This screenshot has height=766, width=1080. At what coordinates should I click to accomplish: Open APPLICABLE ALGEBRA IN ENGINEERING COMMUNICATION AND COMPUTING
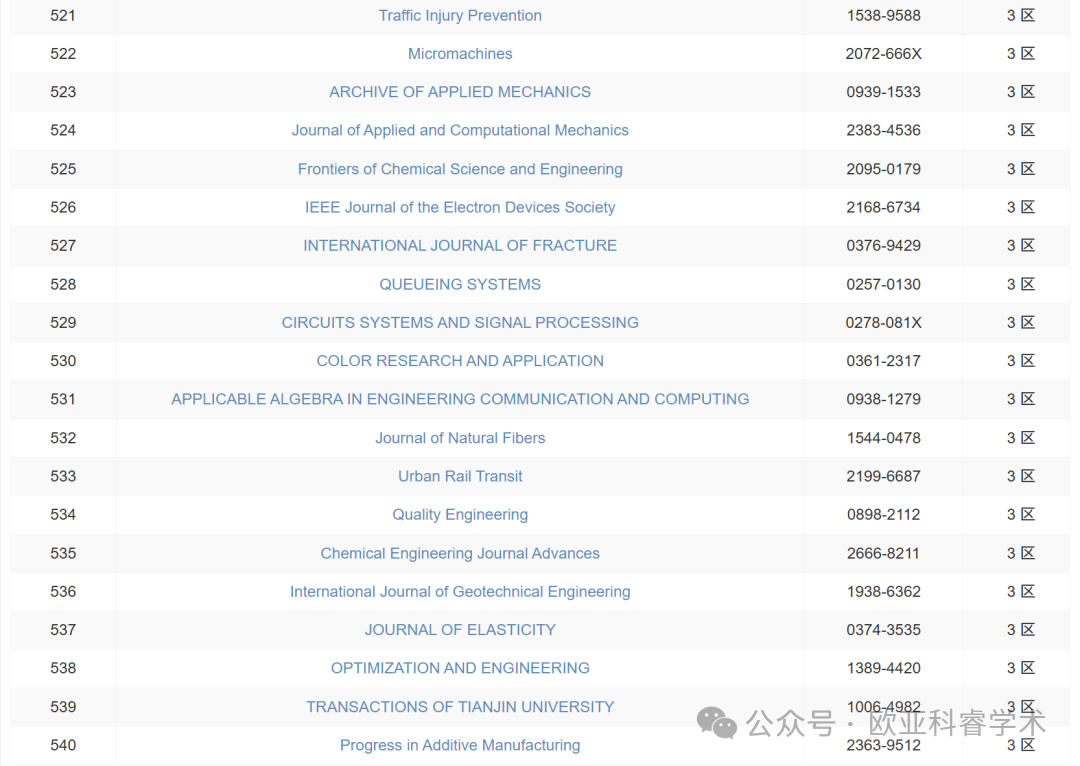tap(460, 399)
